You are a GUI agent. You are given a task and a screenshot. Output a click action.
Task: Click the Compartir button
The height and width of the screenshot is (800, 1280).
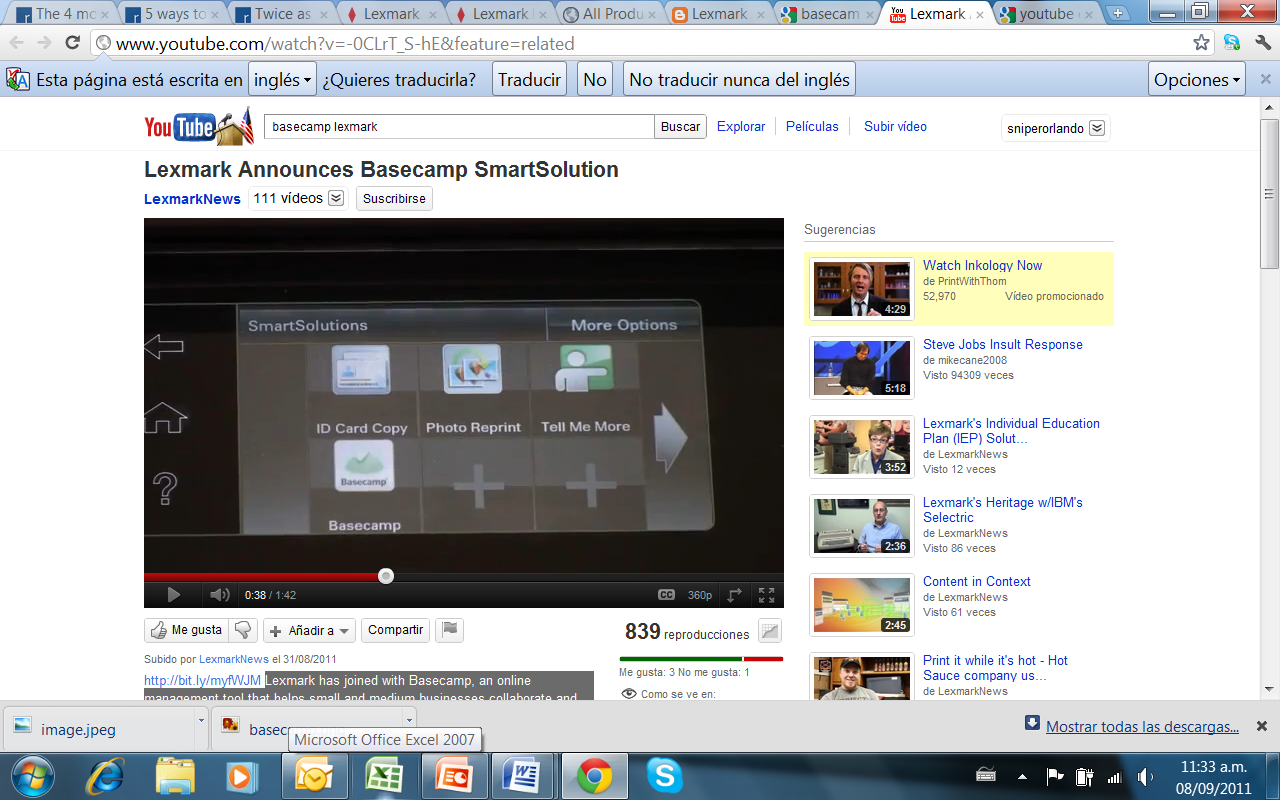tap(395, 630)
